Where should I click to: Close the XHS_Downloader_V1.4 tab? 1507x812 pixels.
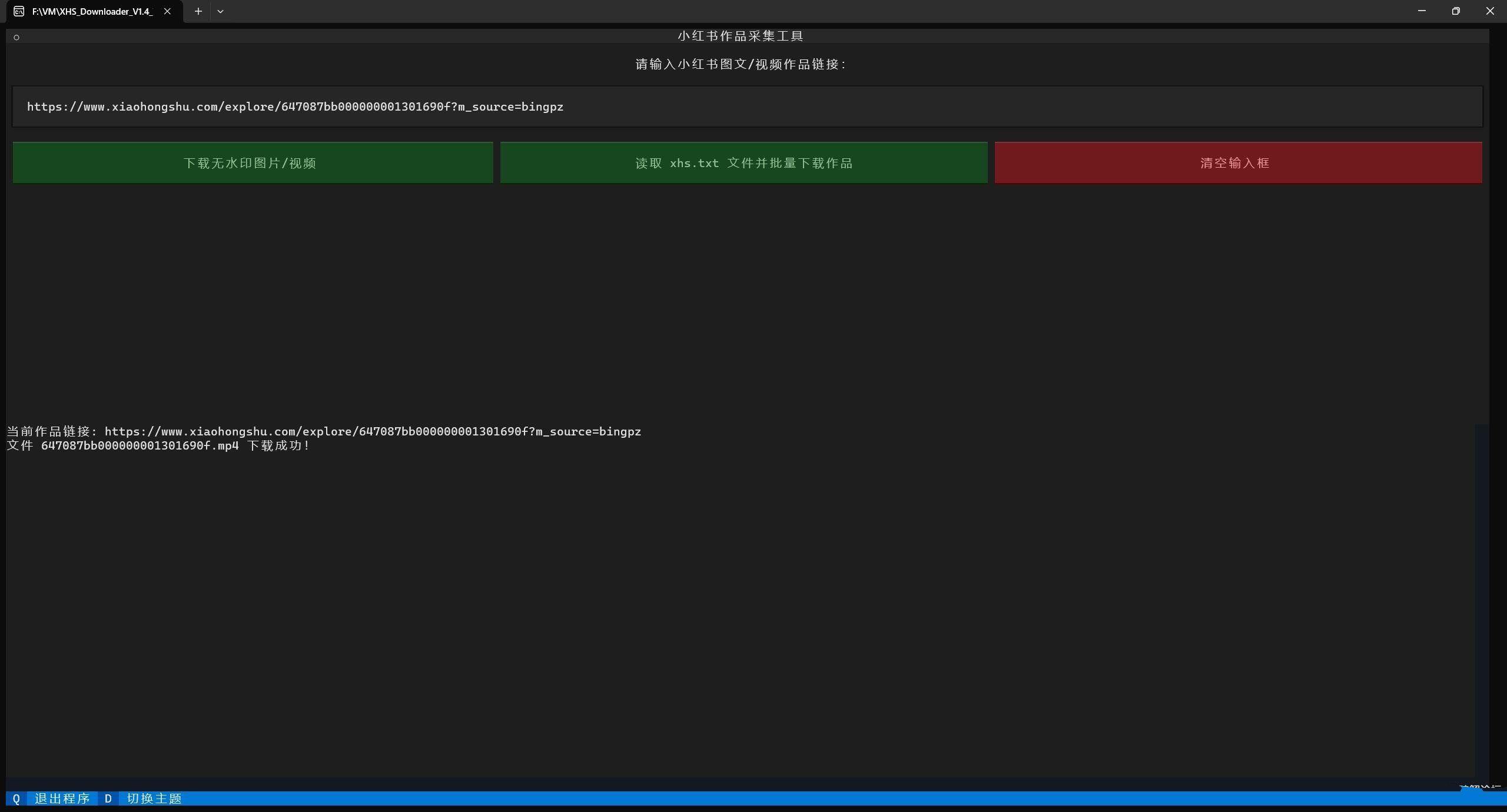pos(167,11)
